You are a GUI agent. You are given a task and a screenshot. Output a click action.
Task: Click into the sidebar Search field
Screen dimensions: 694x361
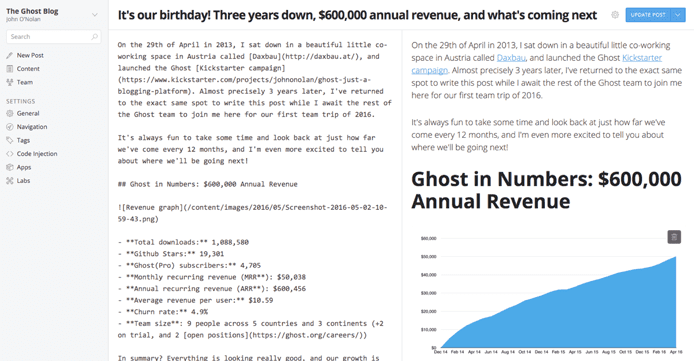pyautogui.click(x=54, y=37)
